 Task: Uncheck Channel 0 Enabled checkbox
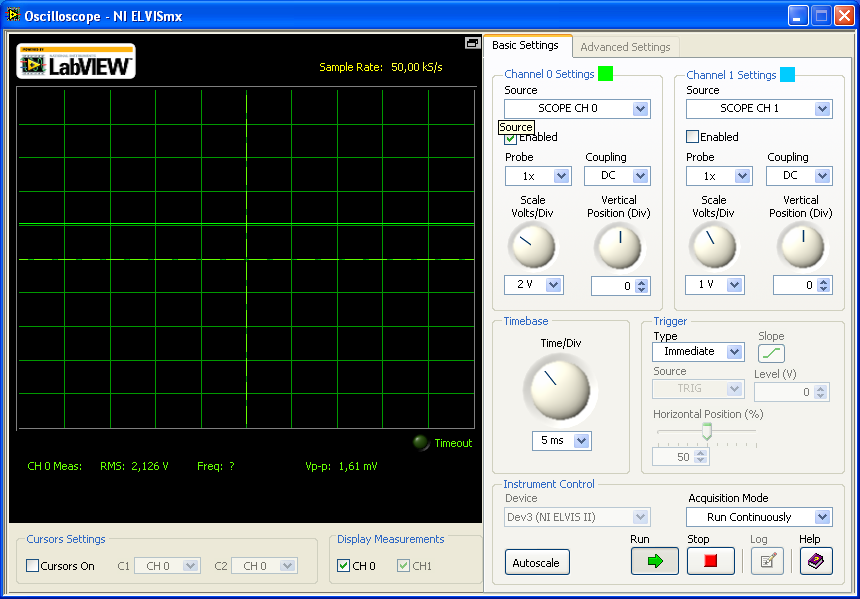[x=511, y=138]
